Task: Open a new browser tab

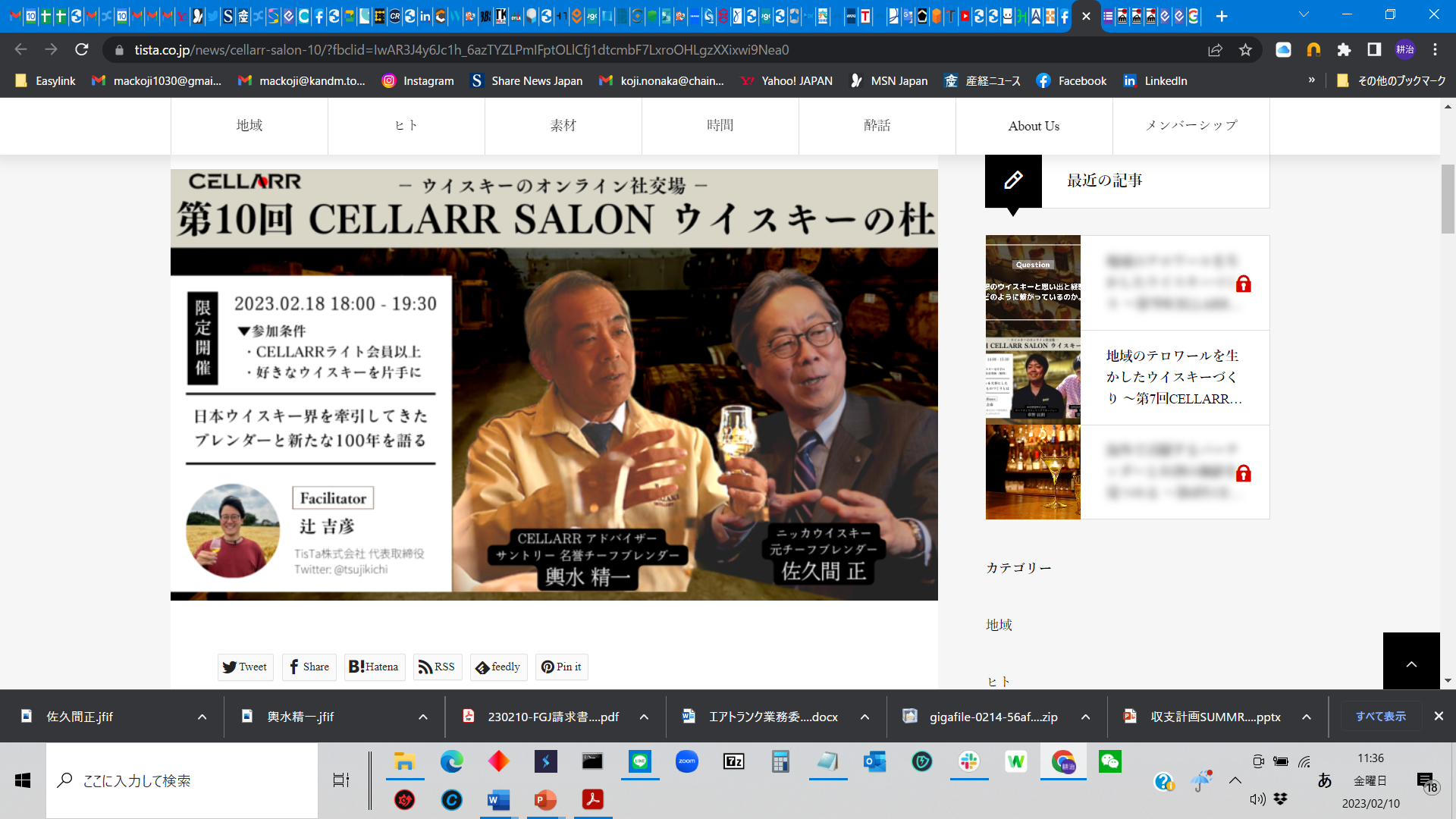Action: point(1221,16)
